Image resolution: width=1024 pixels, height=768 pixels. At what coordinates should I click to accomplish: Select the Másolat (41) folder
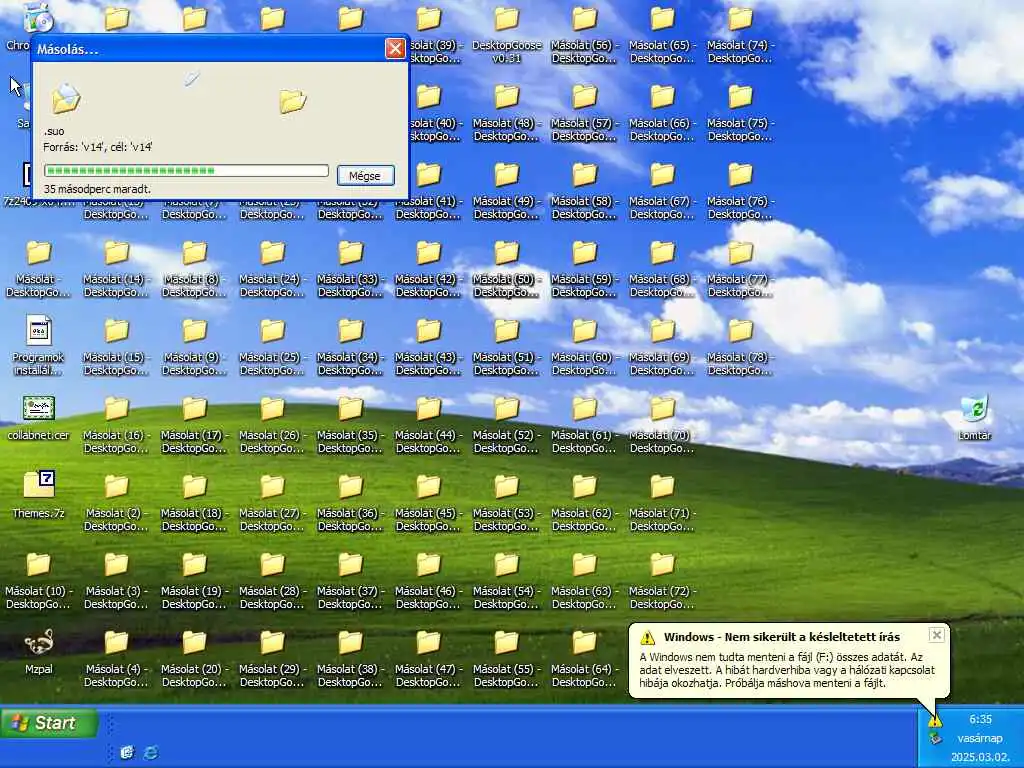(x=428, y=191)
